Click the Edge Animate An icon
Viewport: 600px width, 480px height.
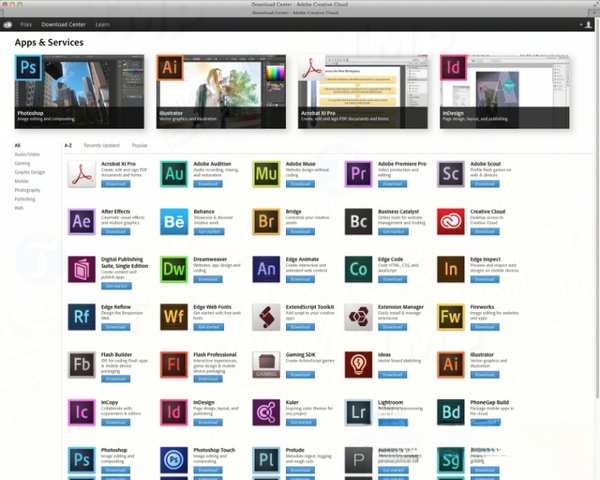pyautogui.click(x=266, y=269)
